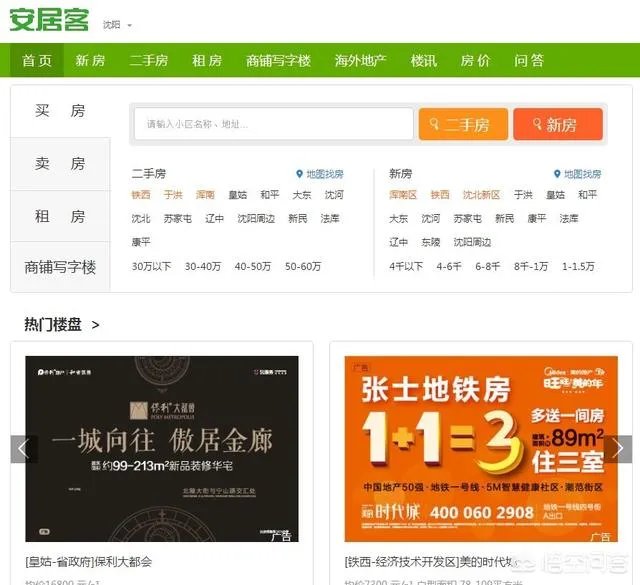Go to the 首页 tab
The width and height of the screenshot is (640, 585).
coord(37,60)
